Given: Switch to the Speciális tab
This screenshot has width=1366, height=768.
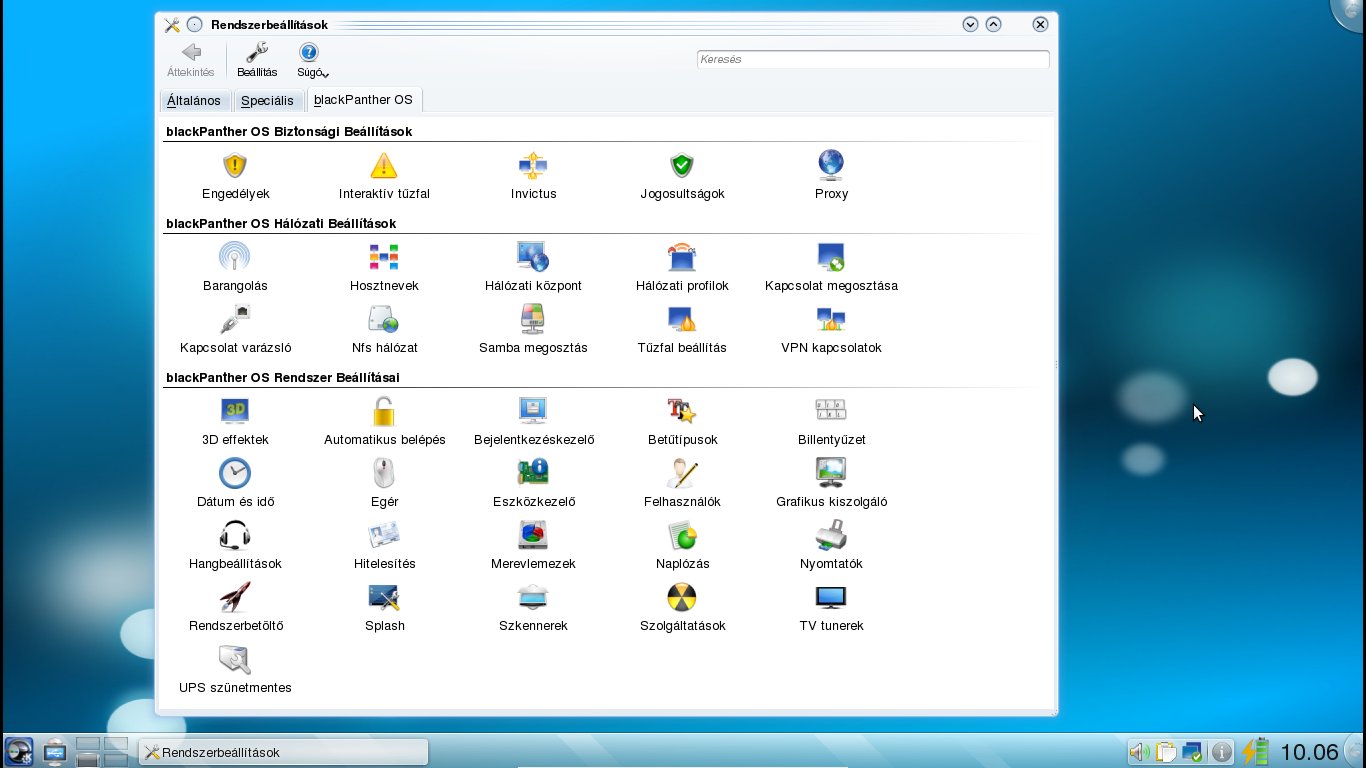Looking at the screenshot, I should (x=267, y=101).
